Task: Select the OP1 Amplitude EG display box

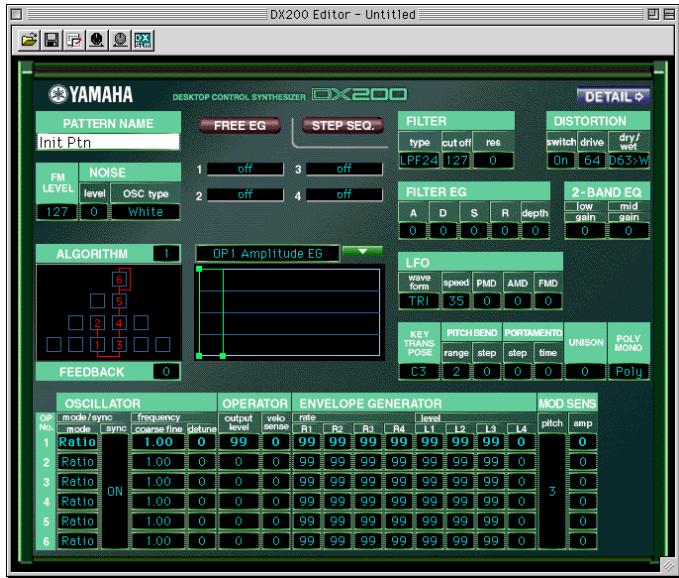Action: click(267, 253)
